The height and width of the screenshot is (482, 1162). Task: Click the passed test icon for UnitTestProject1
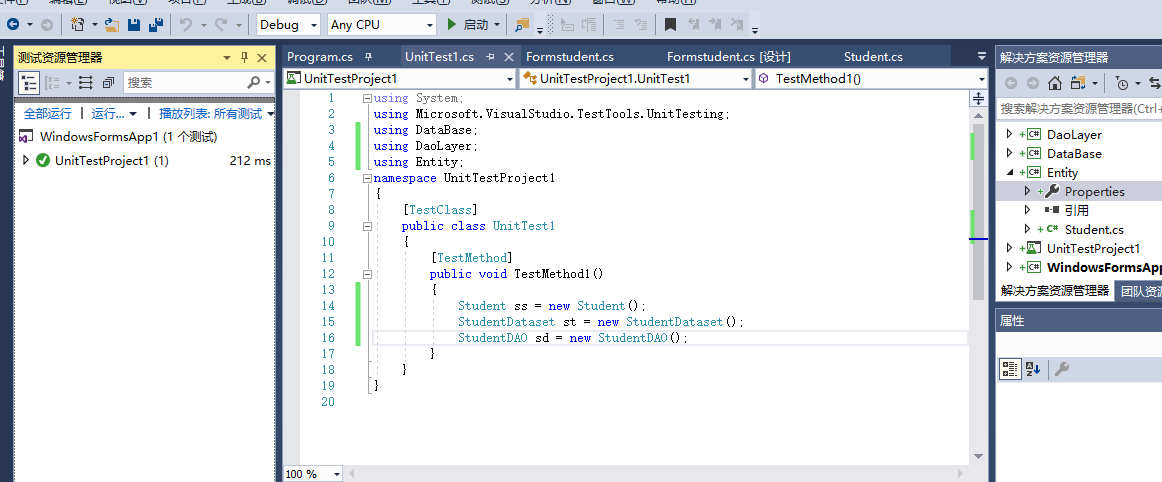[43, 160]
